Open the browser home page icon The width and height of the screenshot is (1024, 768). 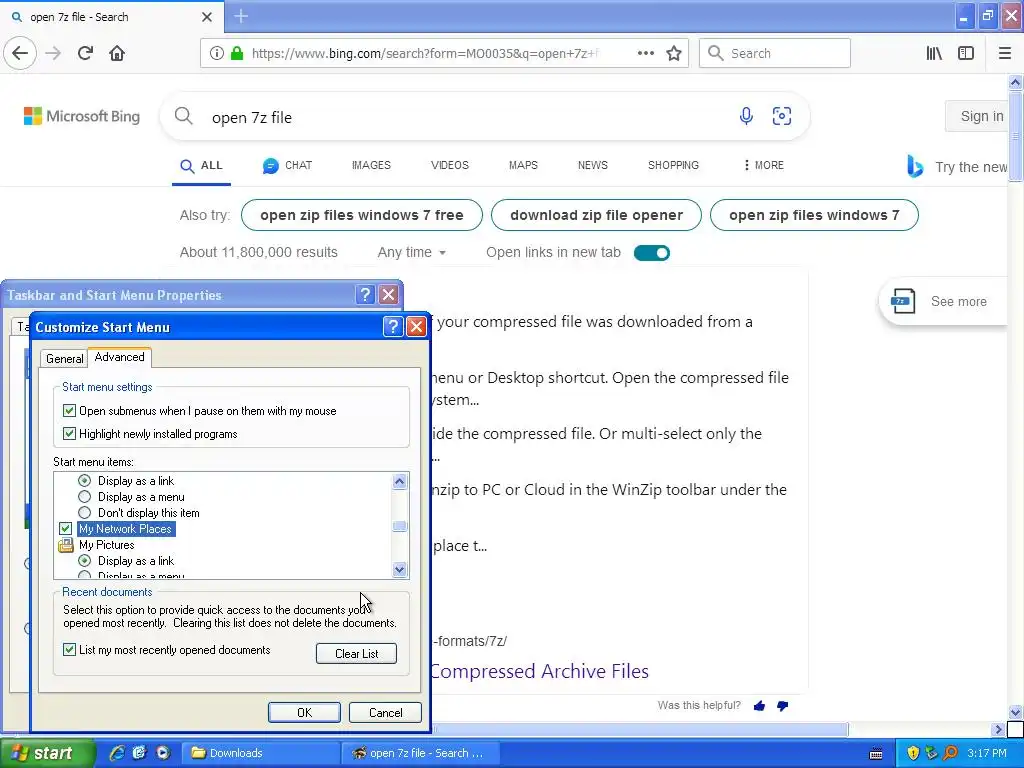point(117,53)
